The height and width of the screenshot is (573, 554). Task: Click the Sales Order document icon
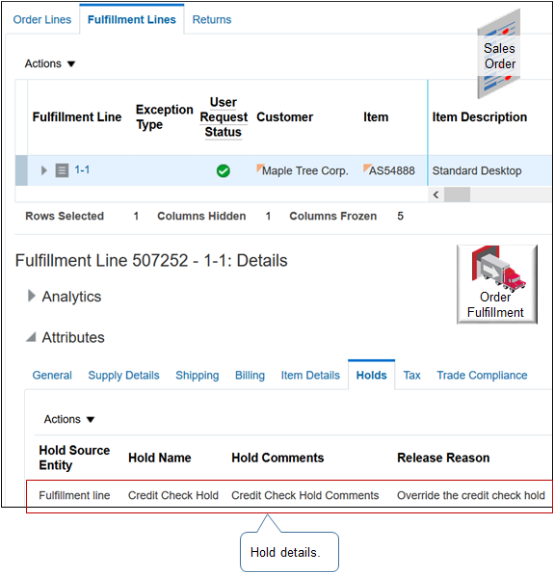[x=499, y=55]
